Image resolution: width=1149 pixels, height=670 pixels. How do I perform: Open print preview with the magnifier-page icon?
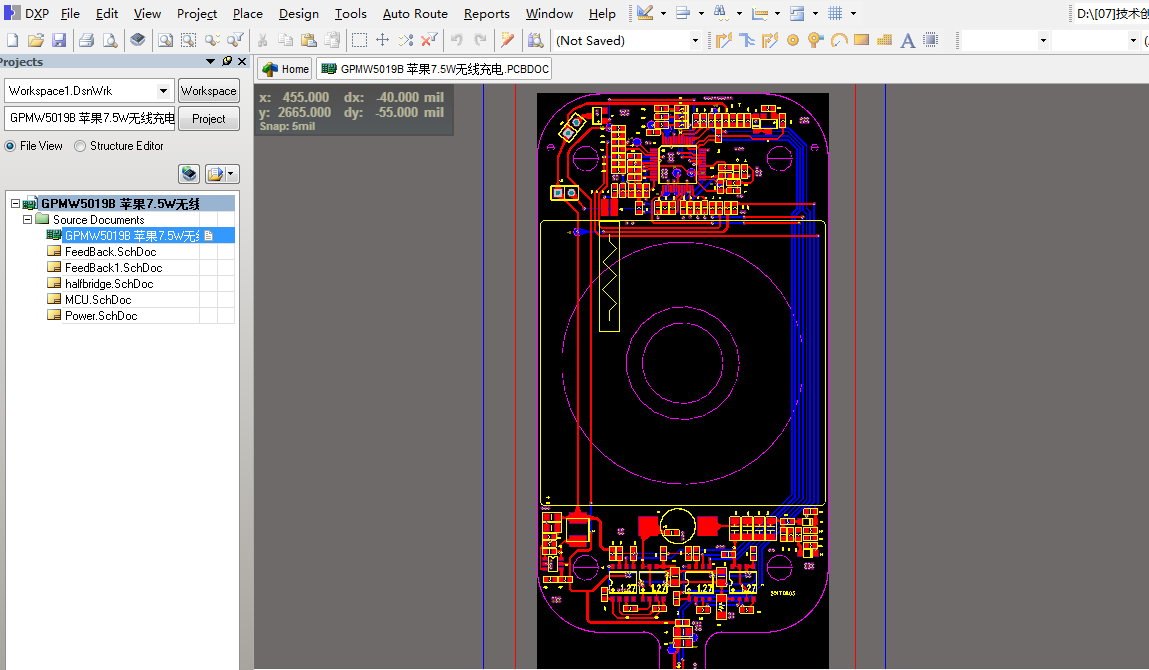click(x=110, y=40)
